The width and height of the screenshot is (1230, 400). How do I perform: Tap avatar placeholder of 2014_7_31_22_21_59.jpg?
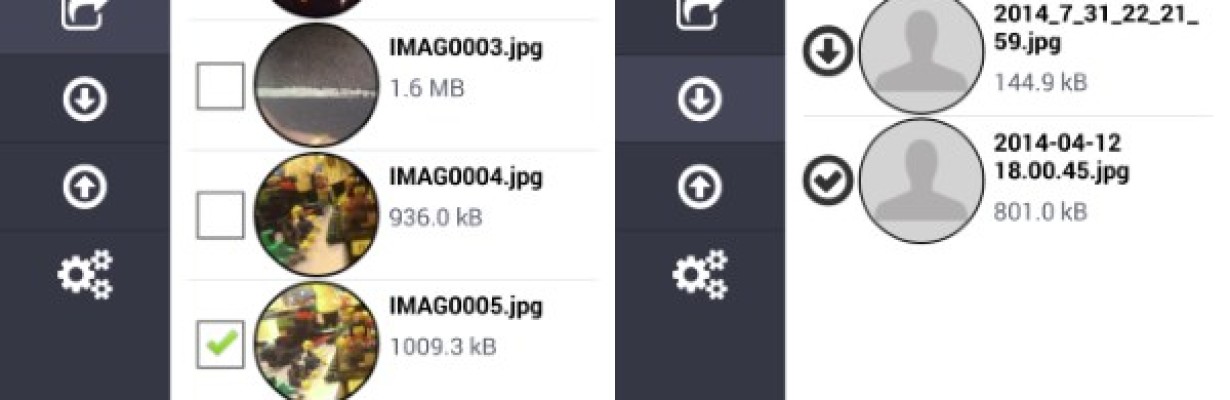(x=921, y=52)
